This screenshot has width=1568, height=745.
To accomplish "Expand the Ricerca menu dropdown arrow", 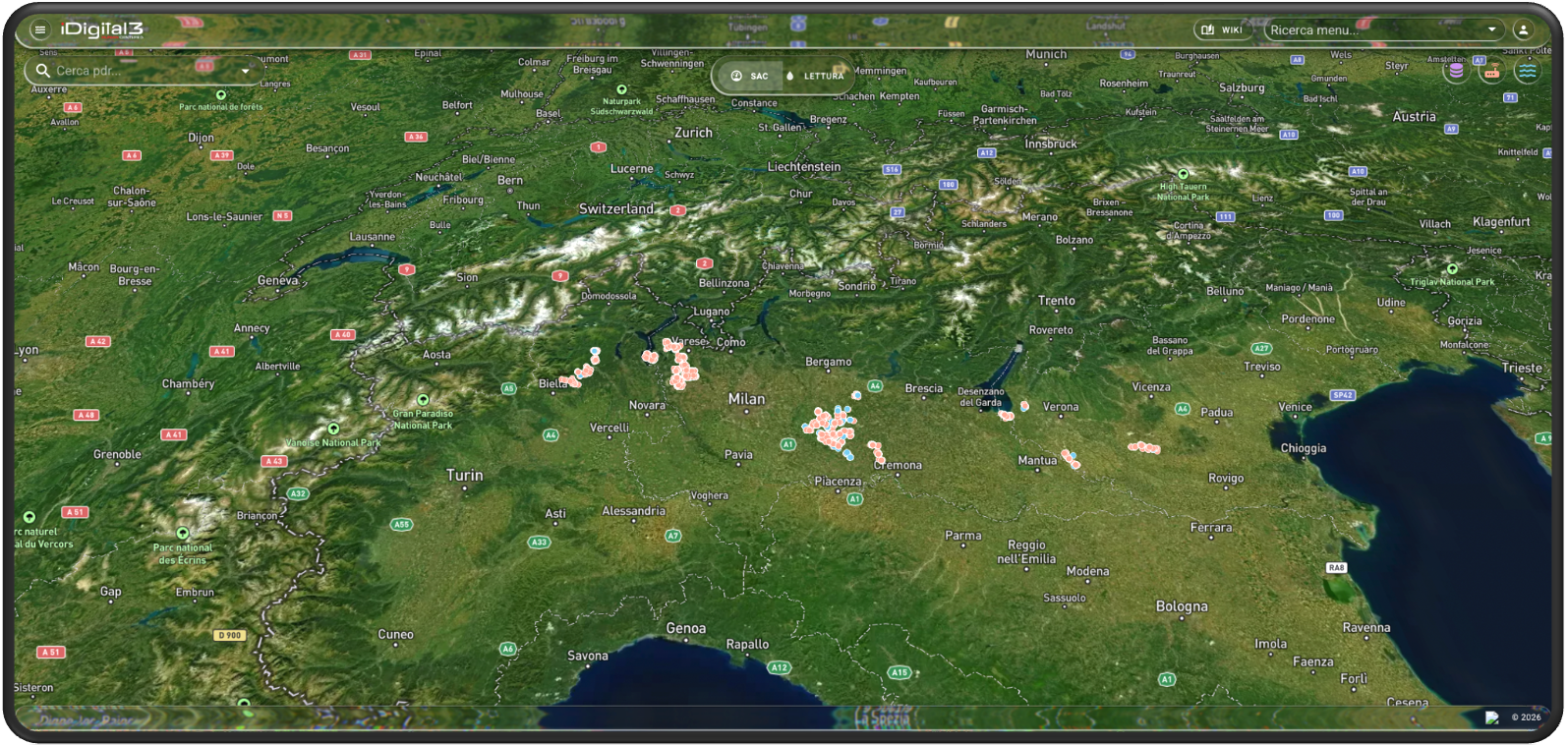I will click(1491, 29).
